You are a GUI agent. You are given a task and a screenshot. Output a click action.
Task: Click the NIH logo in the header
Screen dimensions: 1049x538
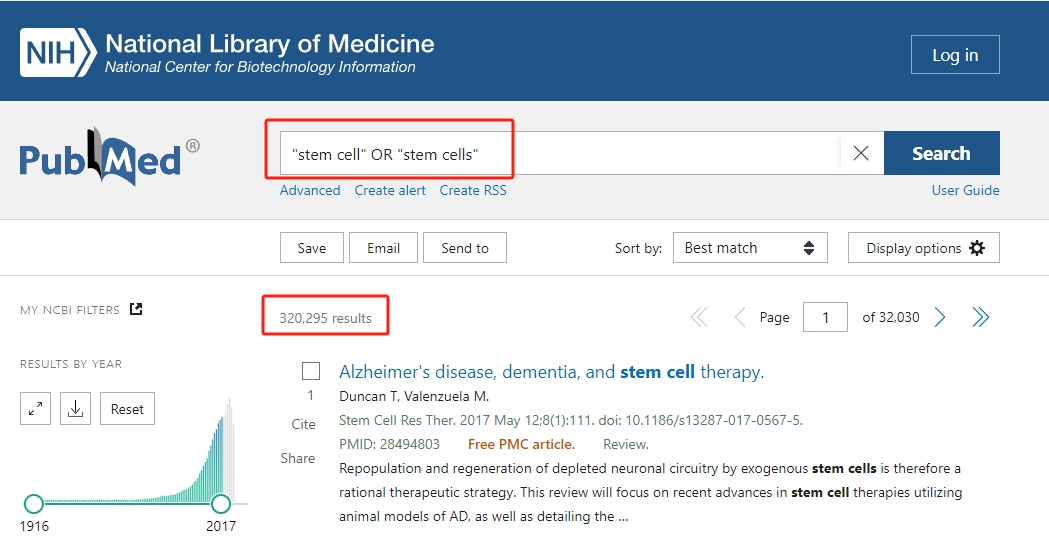pos(58,53)
